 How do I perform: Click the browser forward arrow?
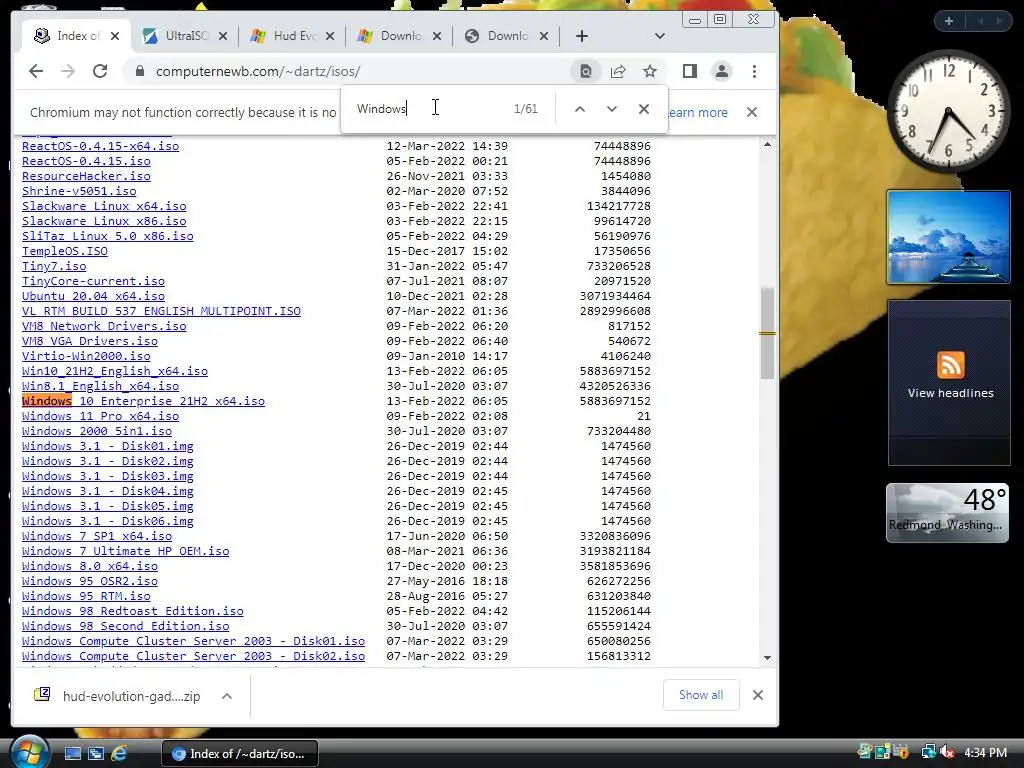point(68,71)
